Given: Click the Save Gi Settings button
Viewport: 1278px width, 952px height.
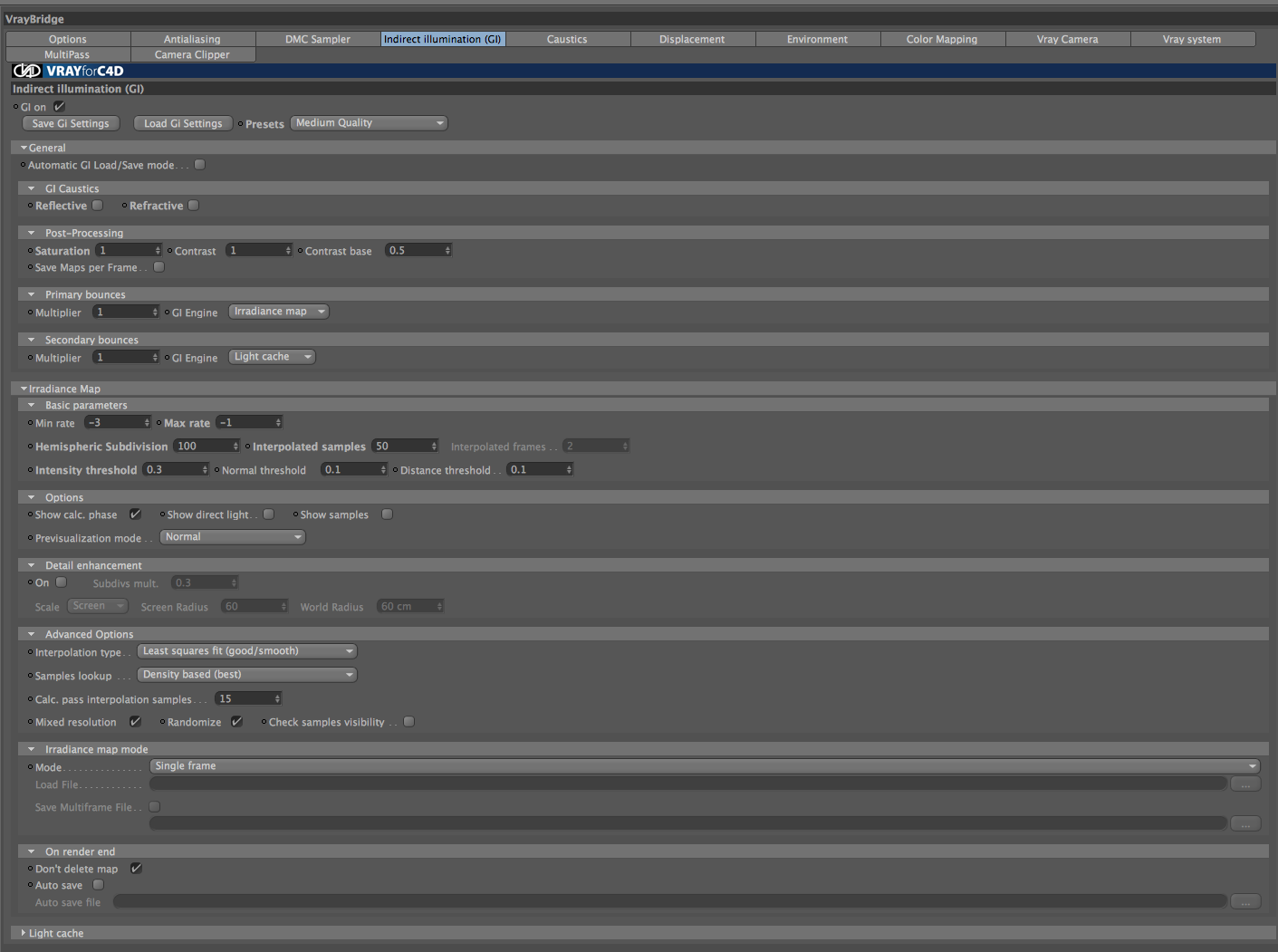Looking at the screenshot, I should click(x=71, y=123).
